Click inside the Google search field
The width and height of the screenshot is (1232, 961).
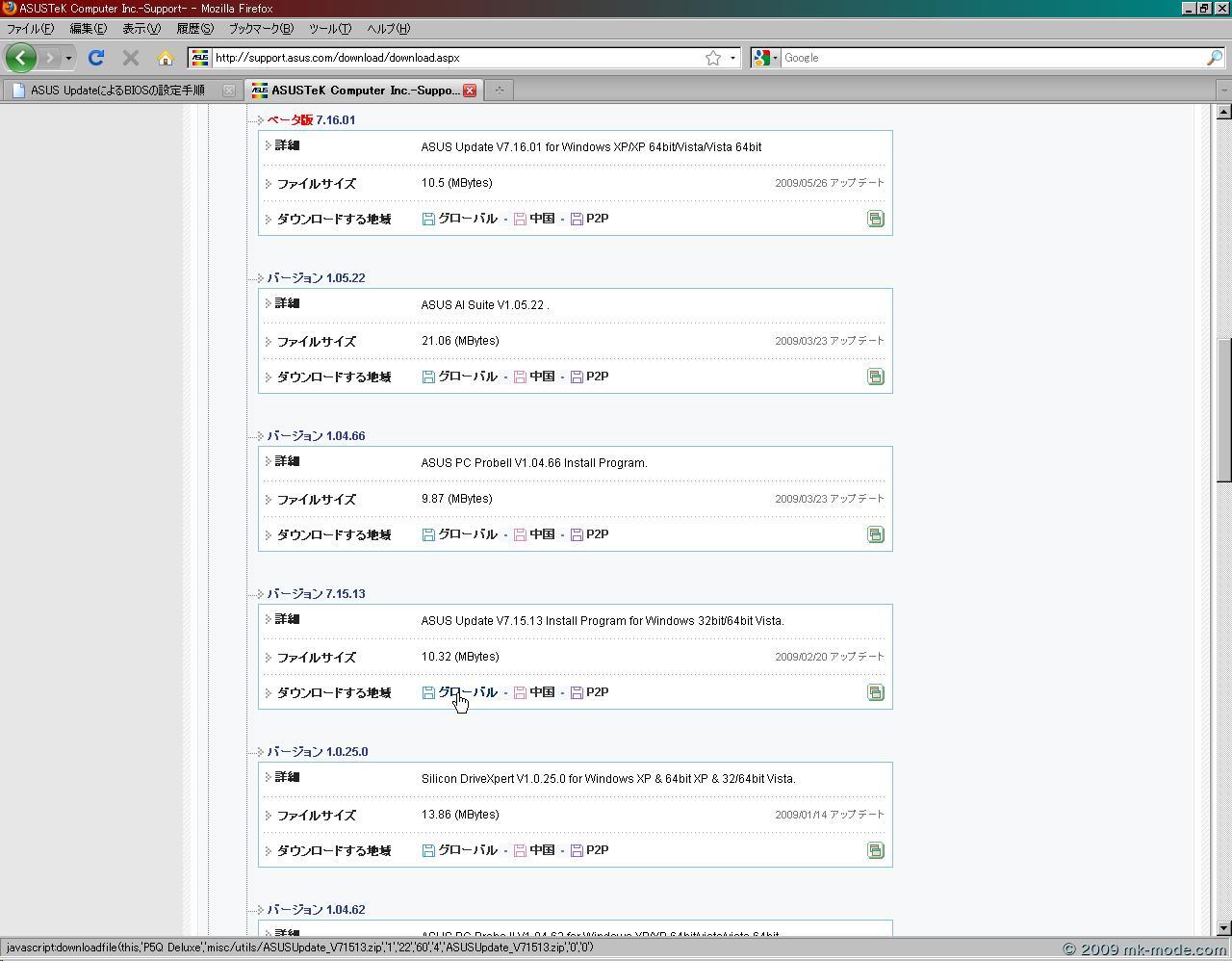[991, 58]
